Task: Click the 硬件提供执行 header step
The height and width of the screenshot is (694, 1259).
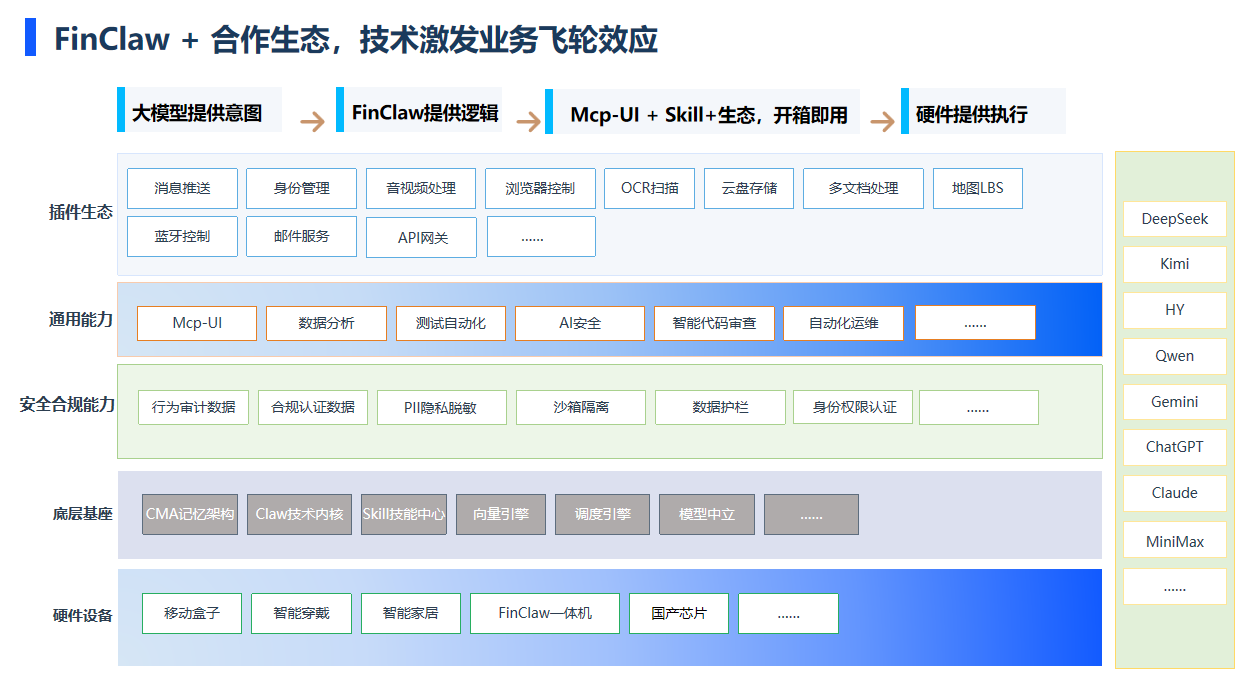Action: click(983, 112)
